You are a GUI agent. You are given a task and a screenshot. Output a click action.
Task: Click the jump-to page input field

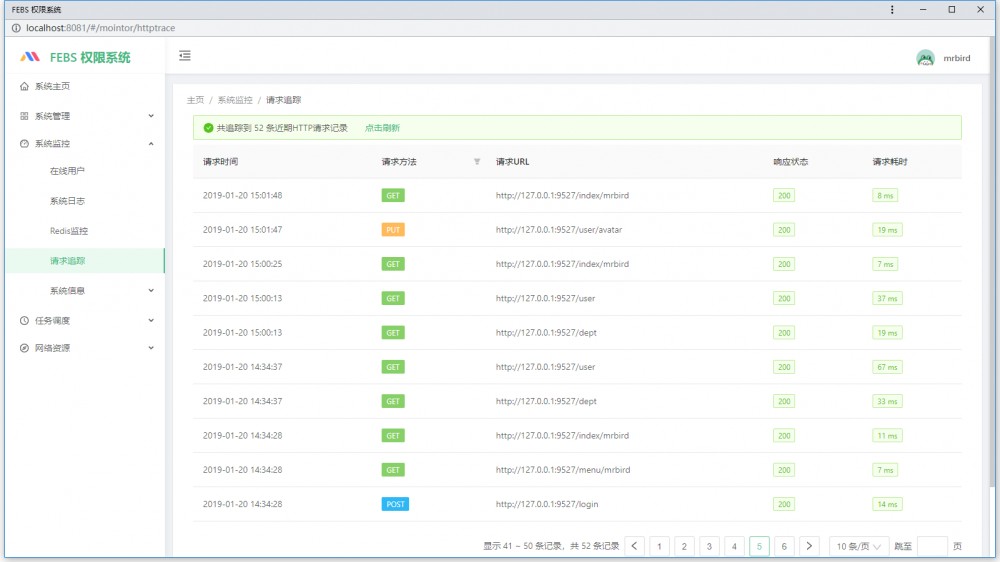coord(932,546)
